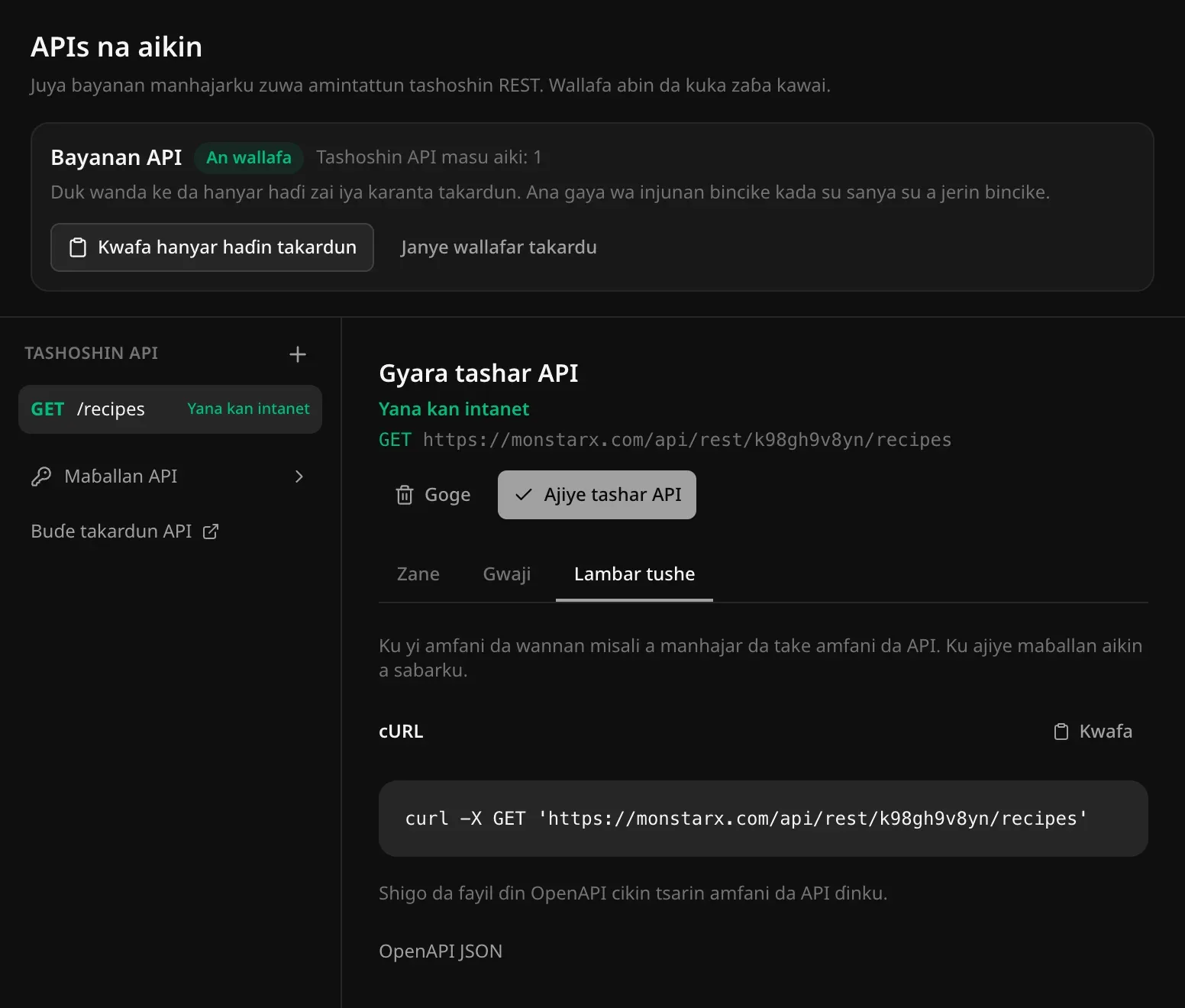This screenshot has height=1008, width=1185.
Task: Click the plus icon beside TASHOSHIN API
Action: coord(298,354)
